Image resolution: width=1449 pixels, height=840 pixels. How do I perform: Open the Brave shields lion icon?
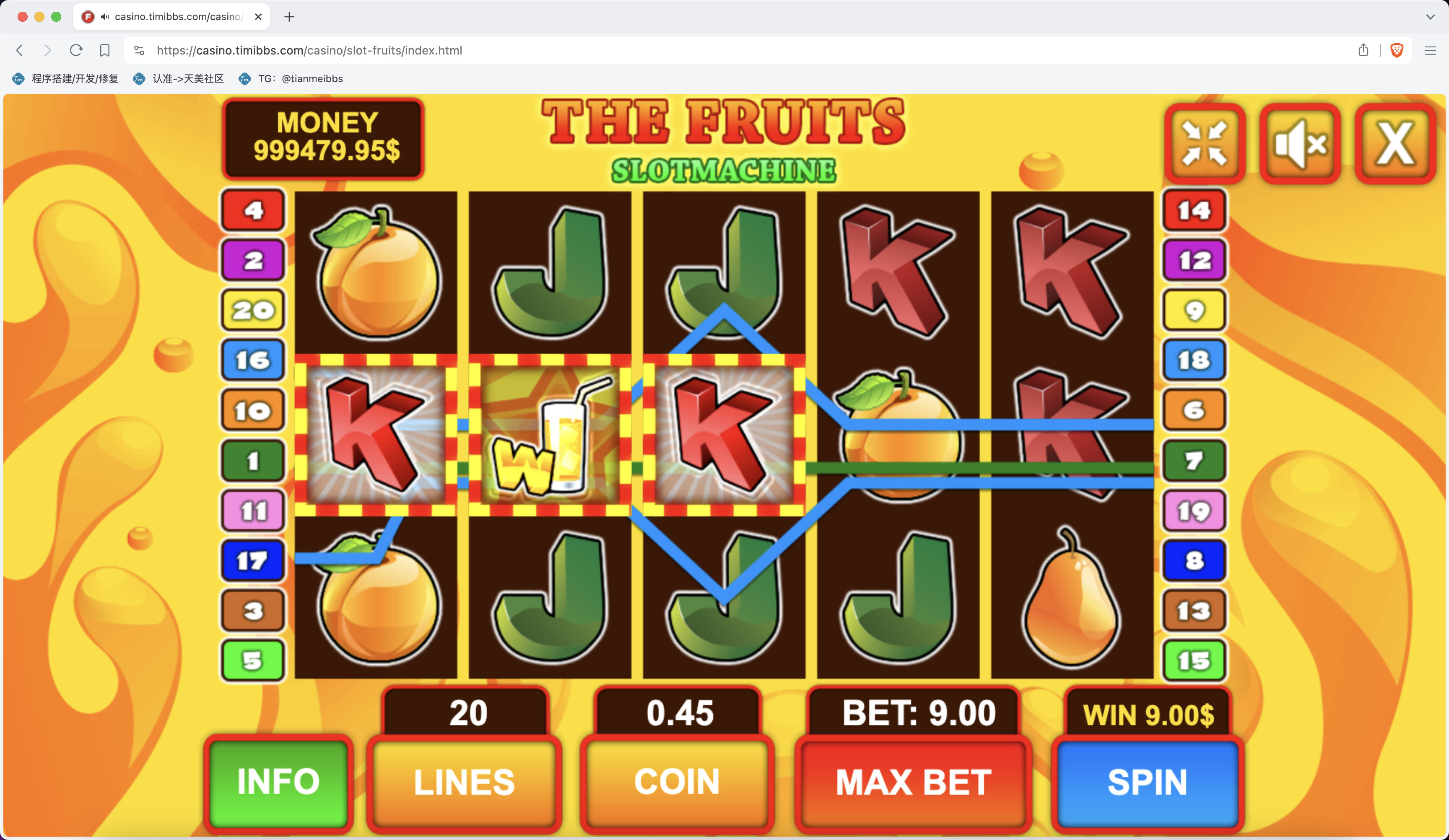[1397, 51]
